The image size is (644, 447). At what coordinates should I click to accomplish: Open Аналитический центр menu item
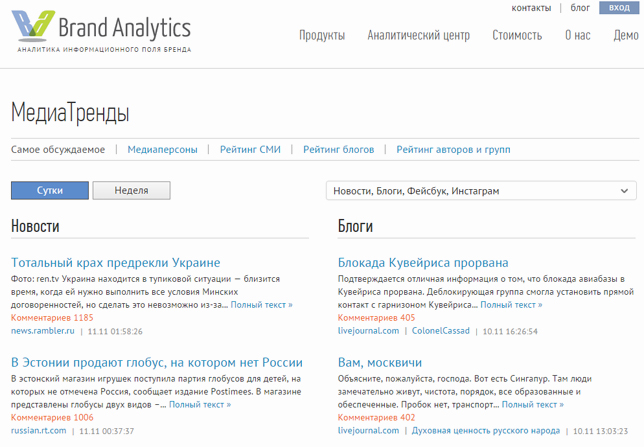coord(419,35)
